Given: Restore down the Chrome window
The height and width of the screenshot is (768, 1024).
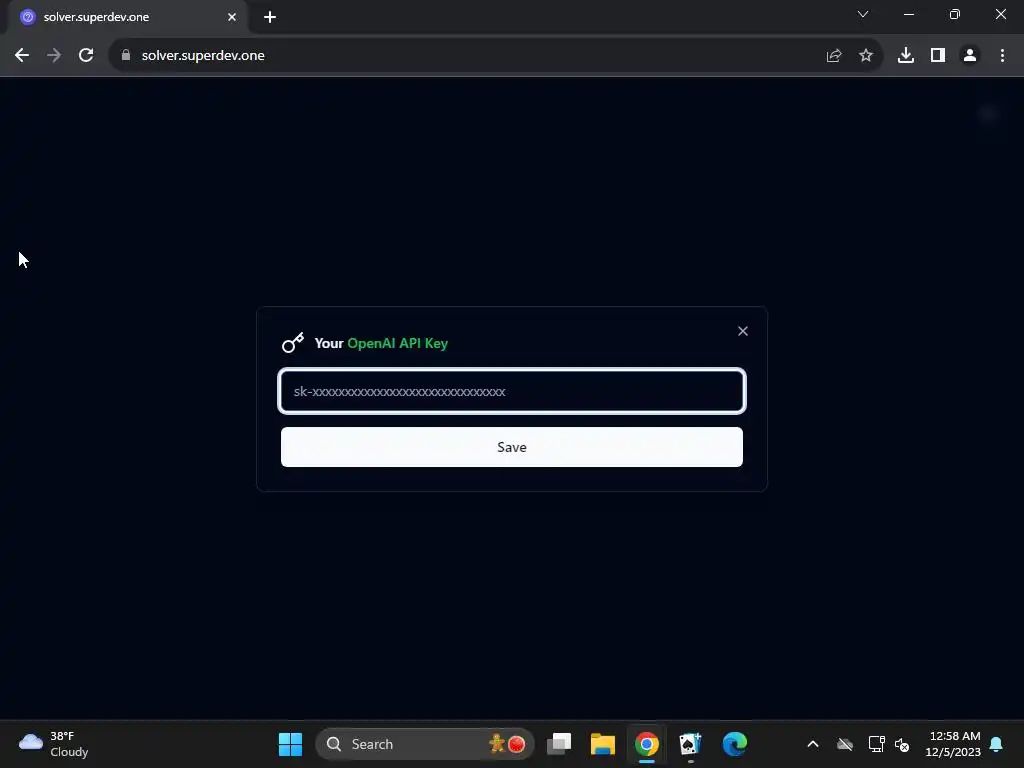Looking at the screenshot, I should (954, 14).
